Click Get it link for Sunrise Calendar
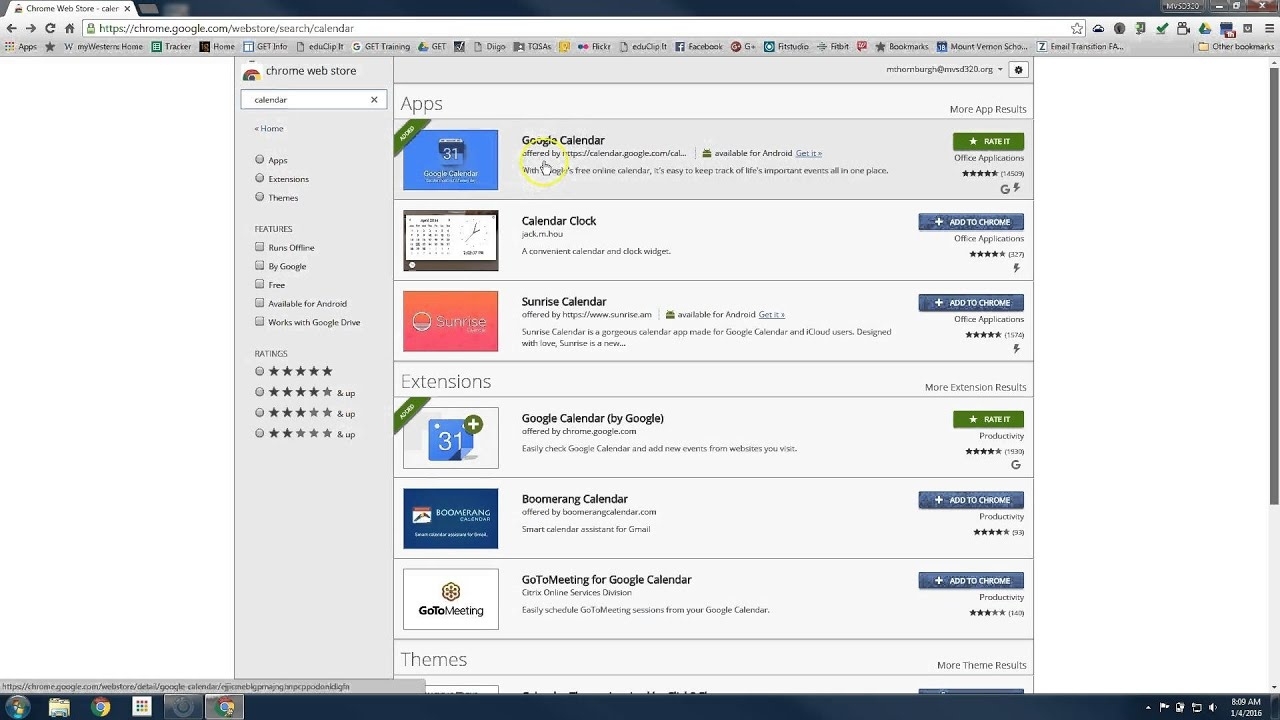The height and width of the screenshot is (720, 1280). tap(771, 315)
